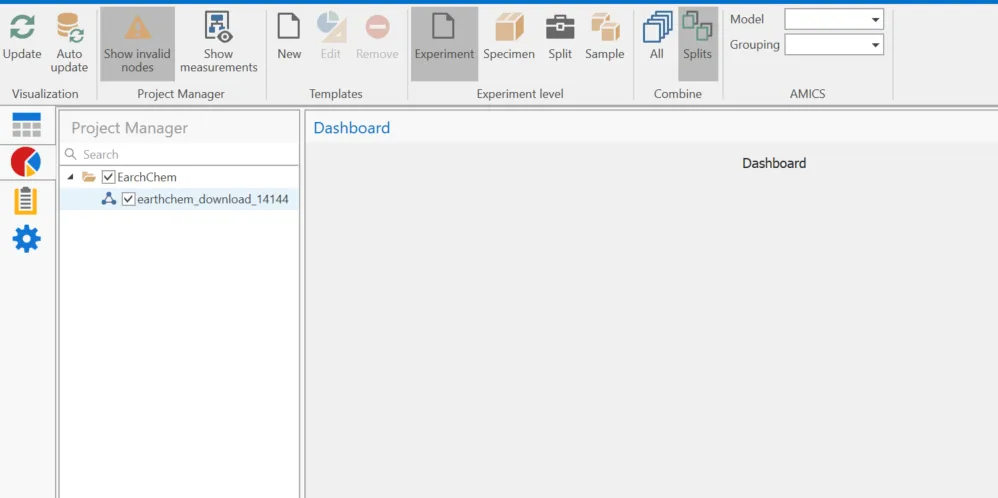Image resolution: width=998 pixels, height=498 pixels.
Task: Click the search magnifier icon
Action: pyautogui.click(x=71, y=154)
